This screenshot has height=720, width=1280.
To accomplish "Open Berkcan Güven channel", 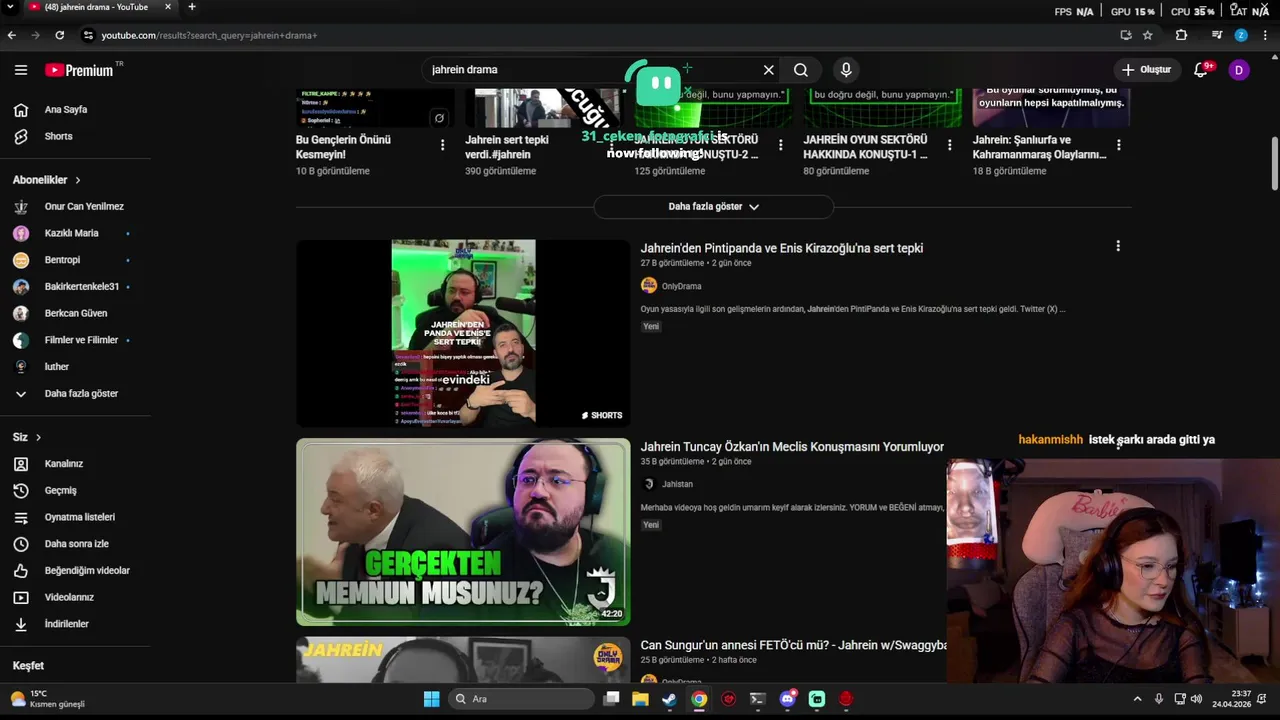I will point(75,313).
